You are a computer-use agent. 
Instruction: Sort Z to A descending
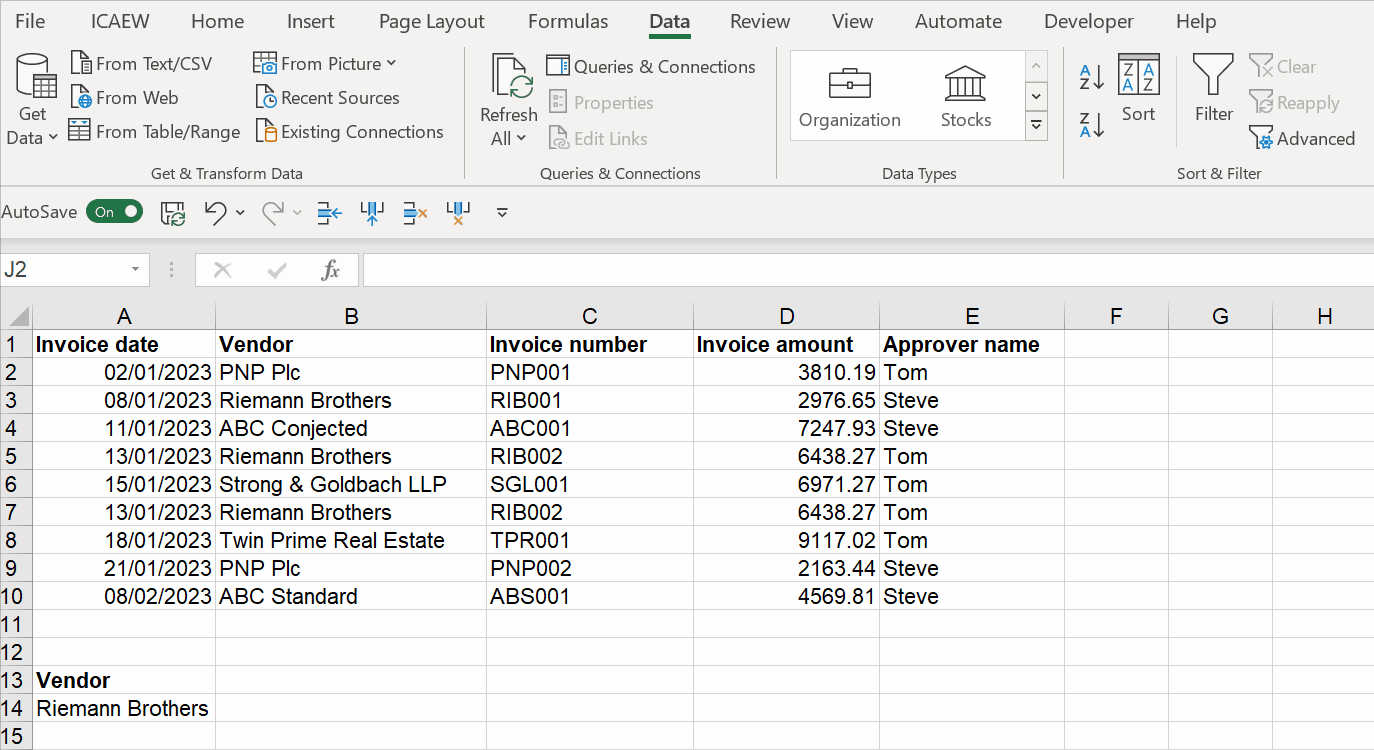pyautogui.click(x=1091, y=125)
